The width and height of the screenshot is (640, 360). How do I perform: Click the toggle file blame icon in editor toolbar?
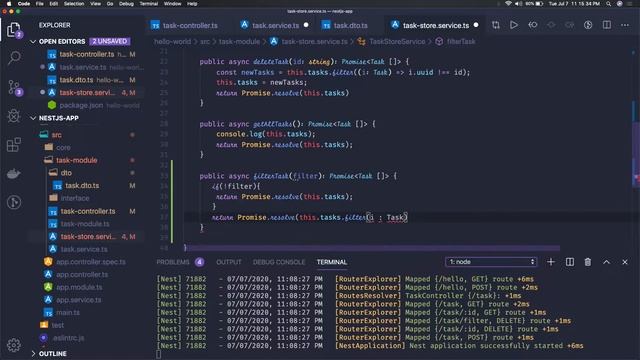588,25
